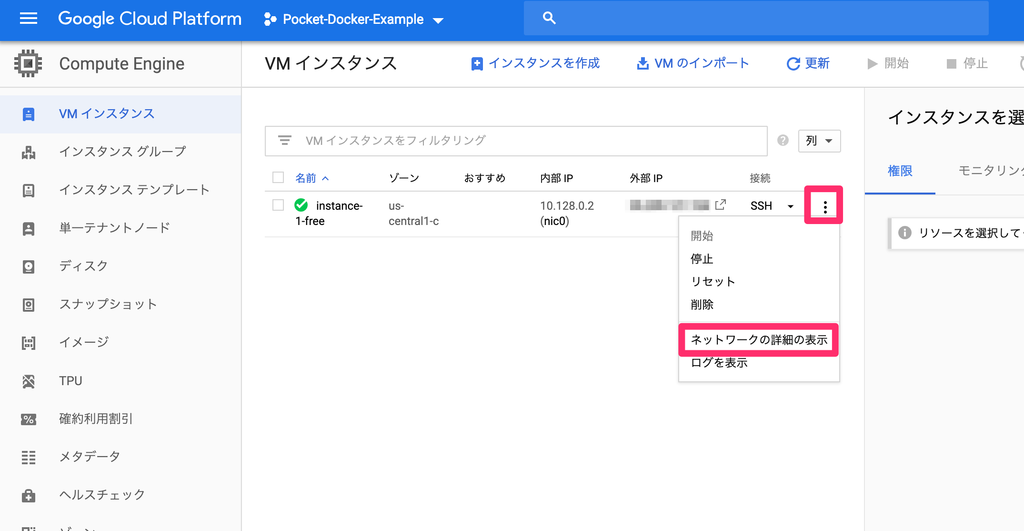Click the search magnifier icon
This screenshot has width=1024, height=531.
[549, 18]
